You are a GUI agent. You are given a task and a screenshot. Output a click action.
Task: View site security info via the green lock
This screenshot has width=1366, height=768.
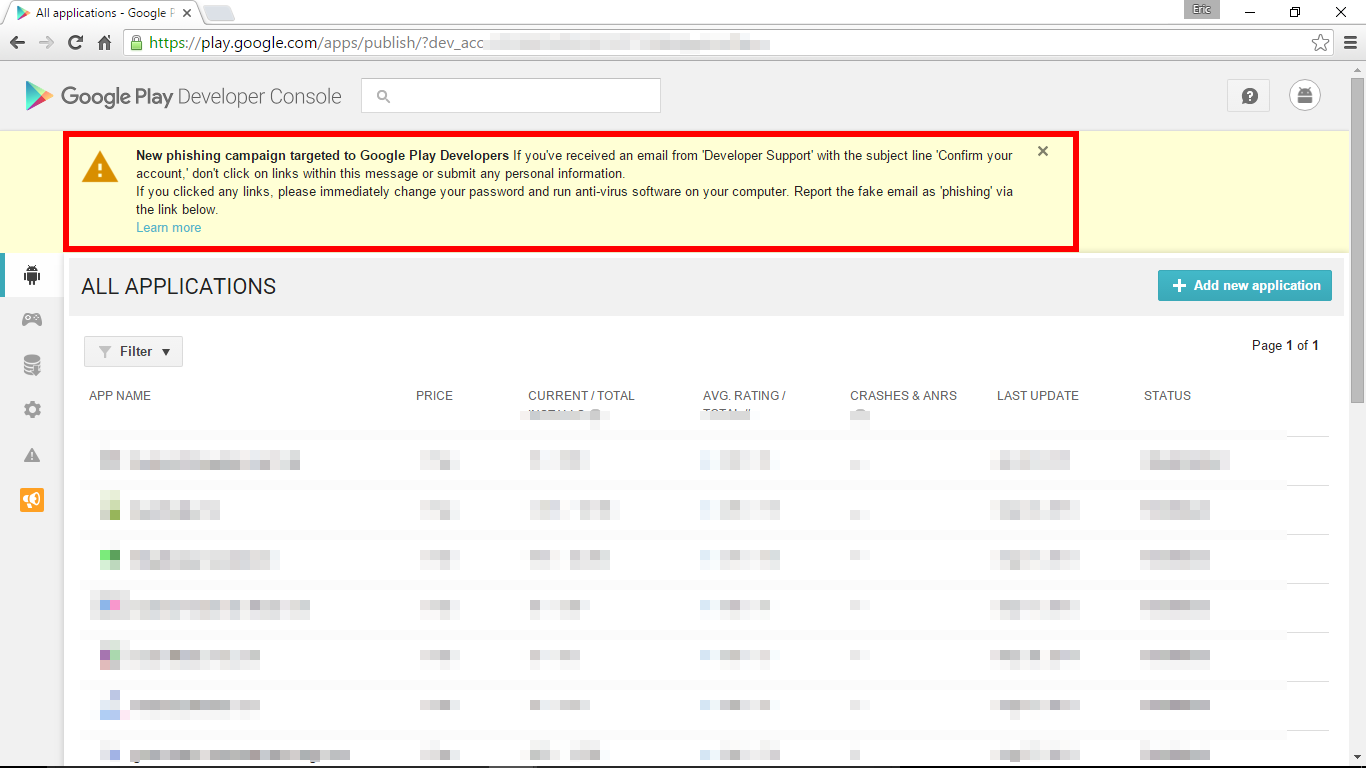[x=136, y=43]
